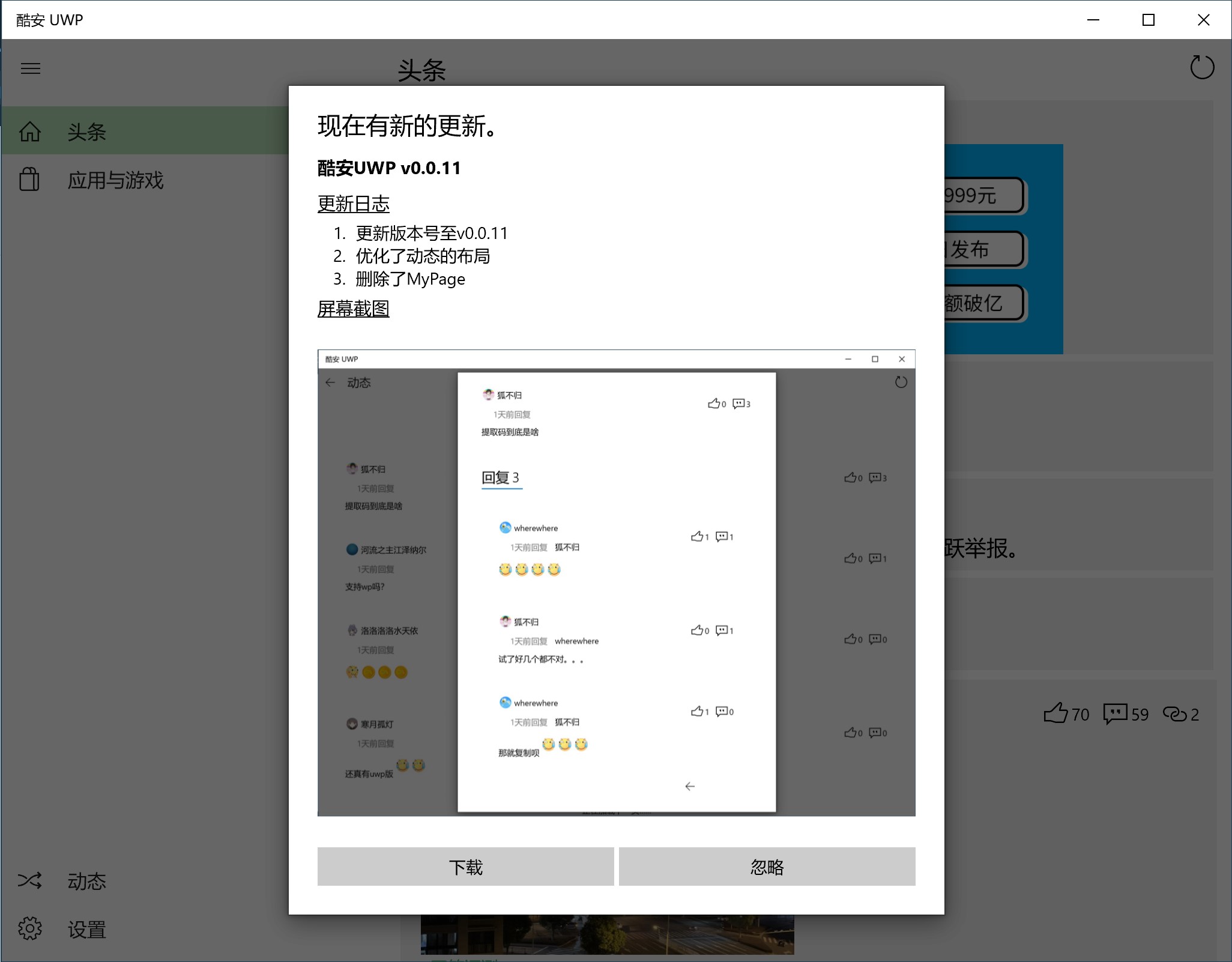Maximize the 酷安 UWP window
The height and width of the screenshot is (962, 1232).
point(1148,20)
